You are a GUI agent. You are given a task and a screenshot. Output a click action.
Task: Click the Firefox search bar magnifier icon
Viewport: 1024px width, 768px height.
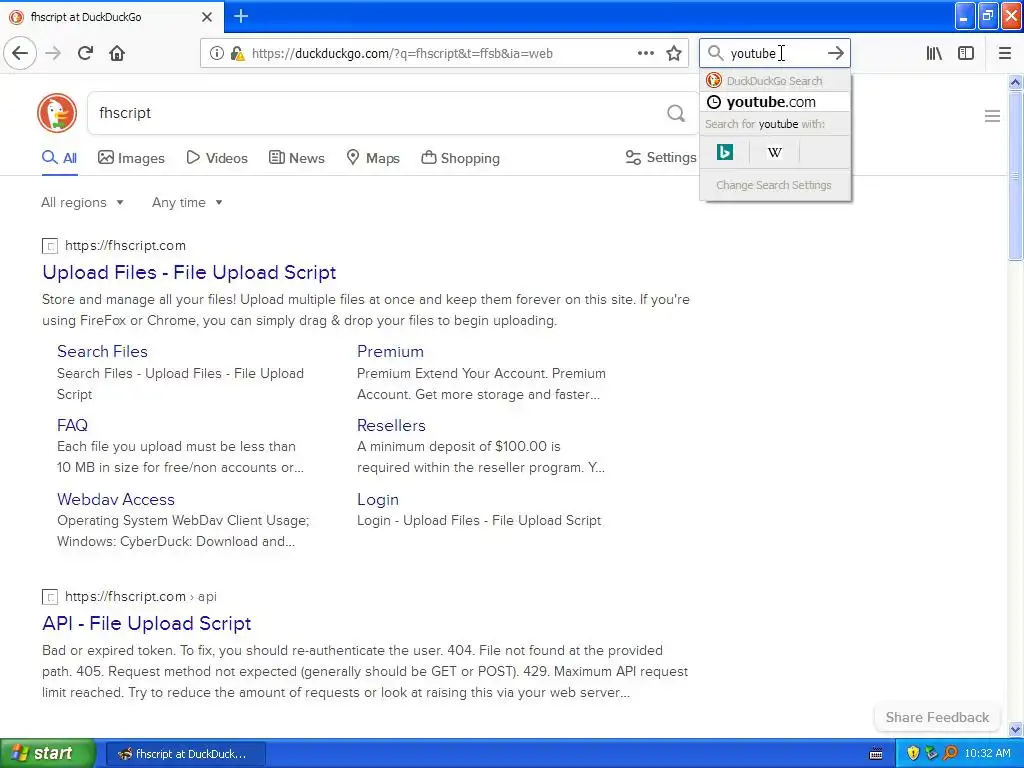click(x=716, y=53)
